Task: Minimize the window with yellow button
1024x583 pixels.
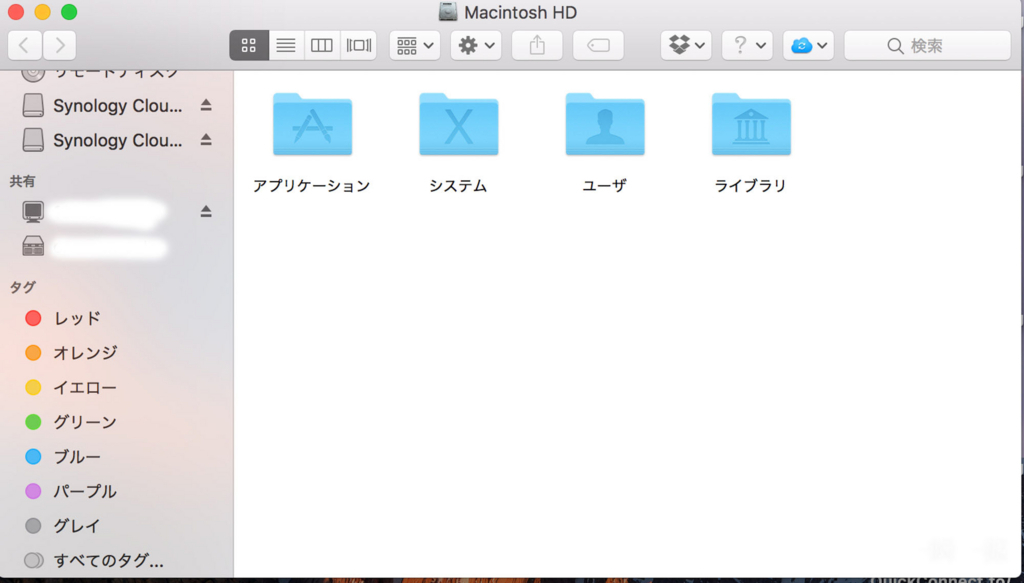Action: coord(42,12)
